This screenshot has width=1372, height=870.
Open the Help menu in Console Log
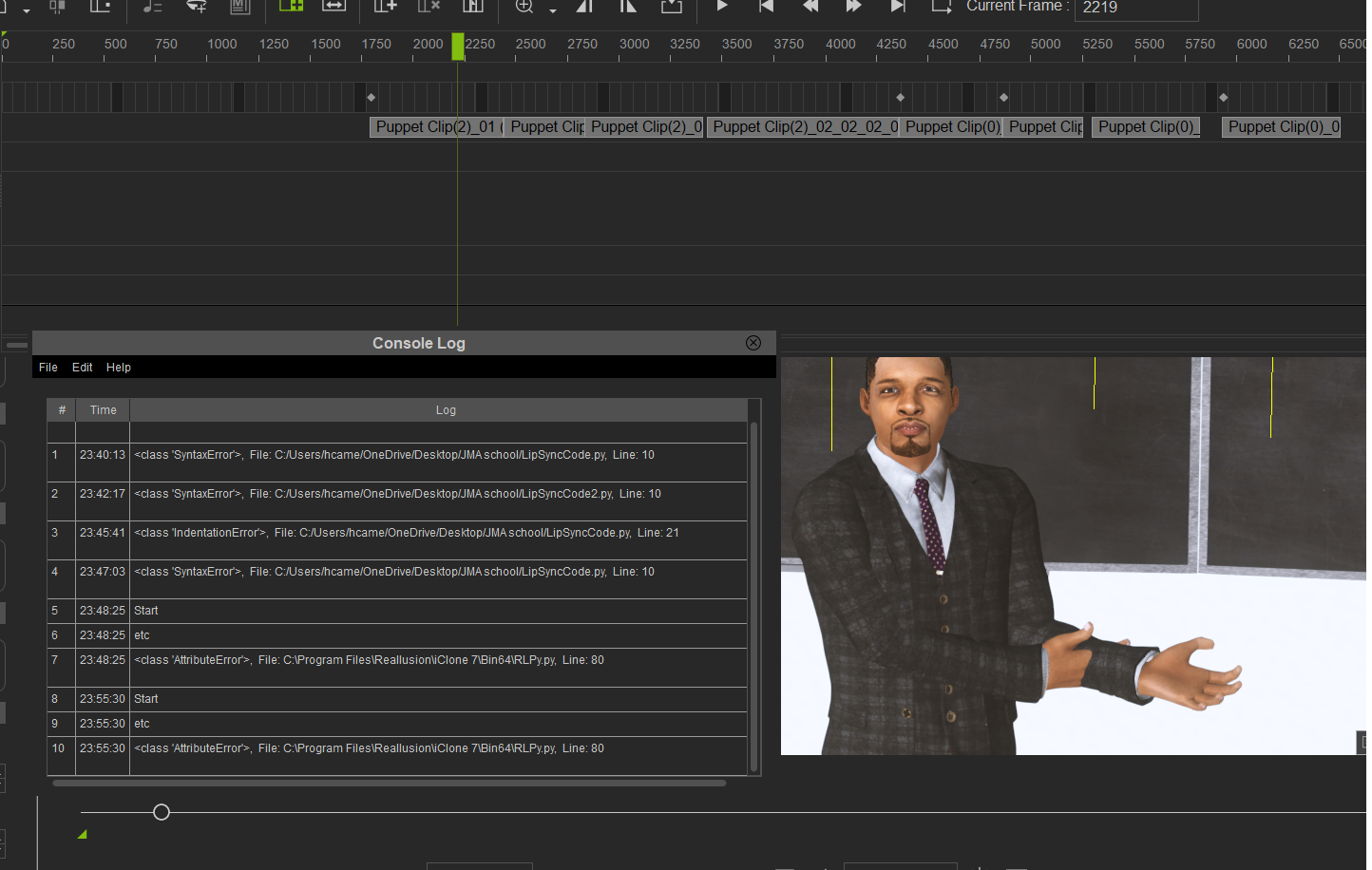pos(119,368)
